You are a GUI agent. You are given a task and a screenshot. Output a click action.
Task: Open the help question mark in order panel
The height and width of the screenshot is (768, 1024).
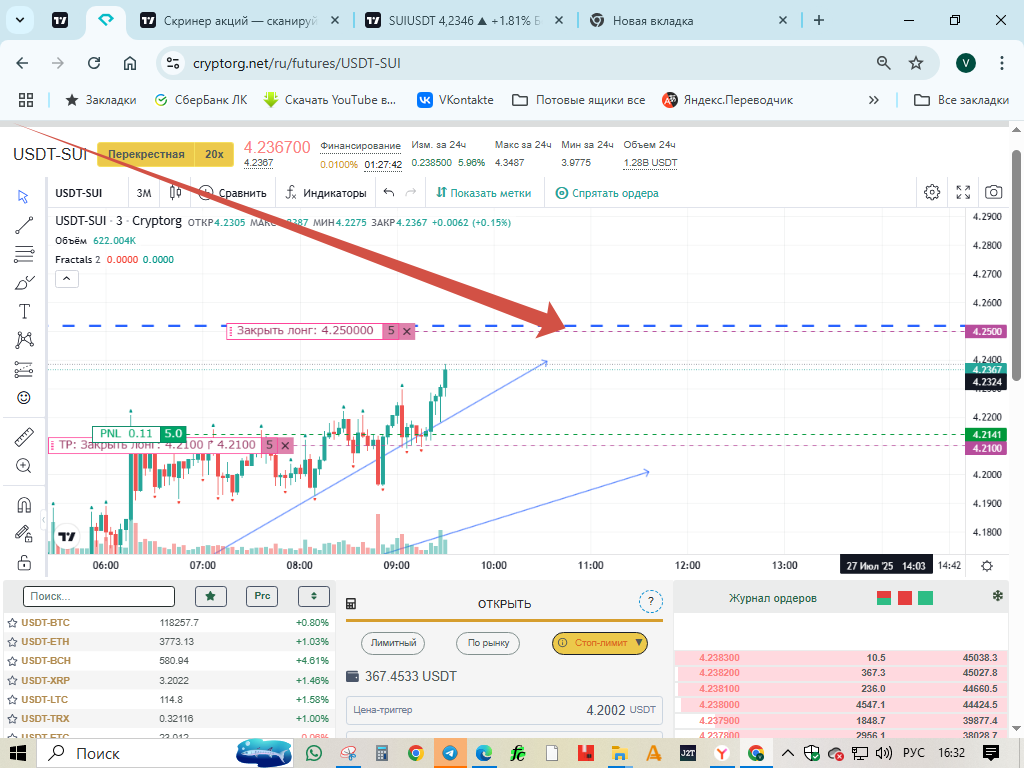[650, 601]
